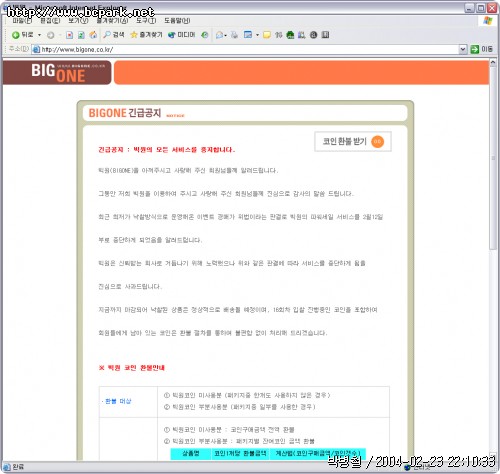Click the Stop loading icon
Image resolution: width=500 pixels, height=474 pixels.
click(69, 35)
